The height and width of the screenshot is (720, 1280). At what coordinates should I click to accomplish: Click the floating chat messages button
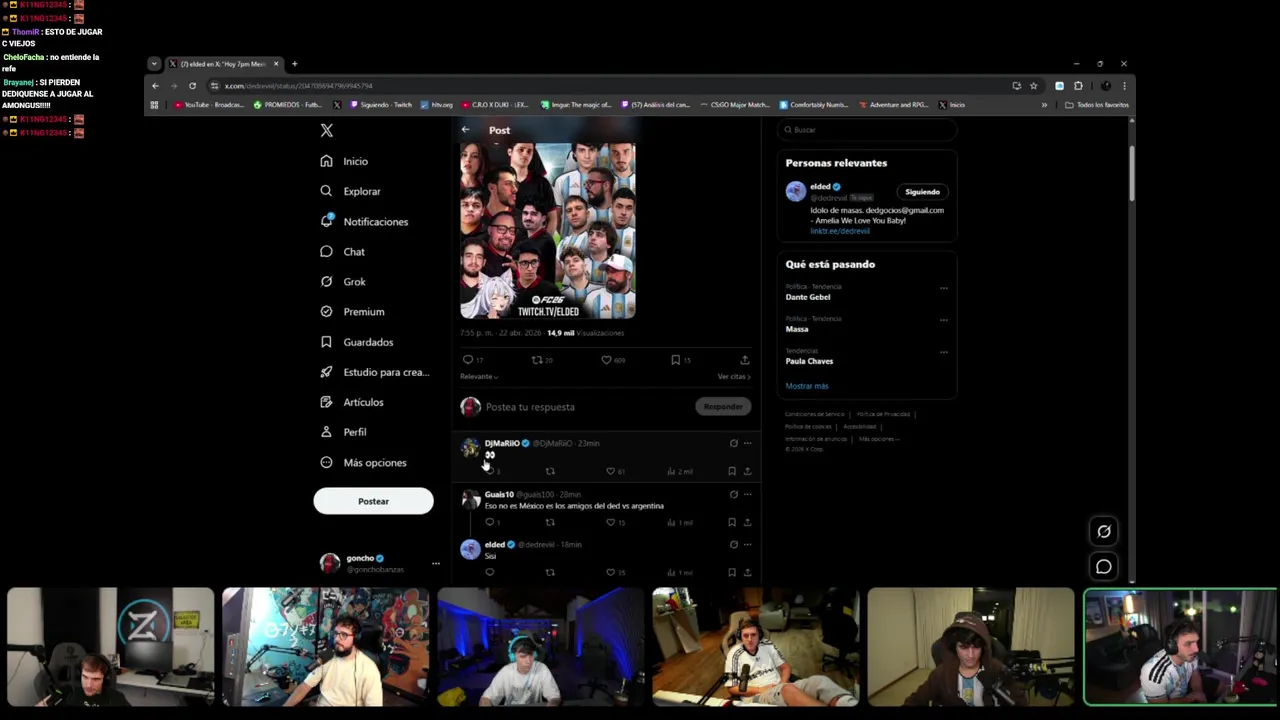pyautogui.click(x=1104, y=567)
